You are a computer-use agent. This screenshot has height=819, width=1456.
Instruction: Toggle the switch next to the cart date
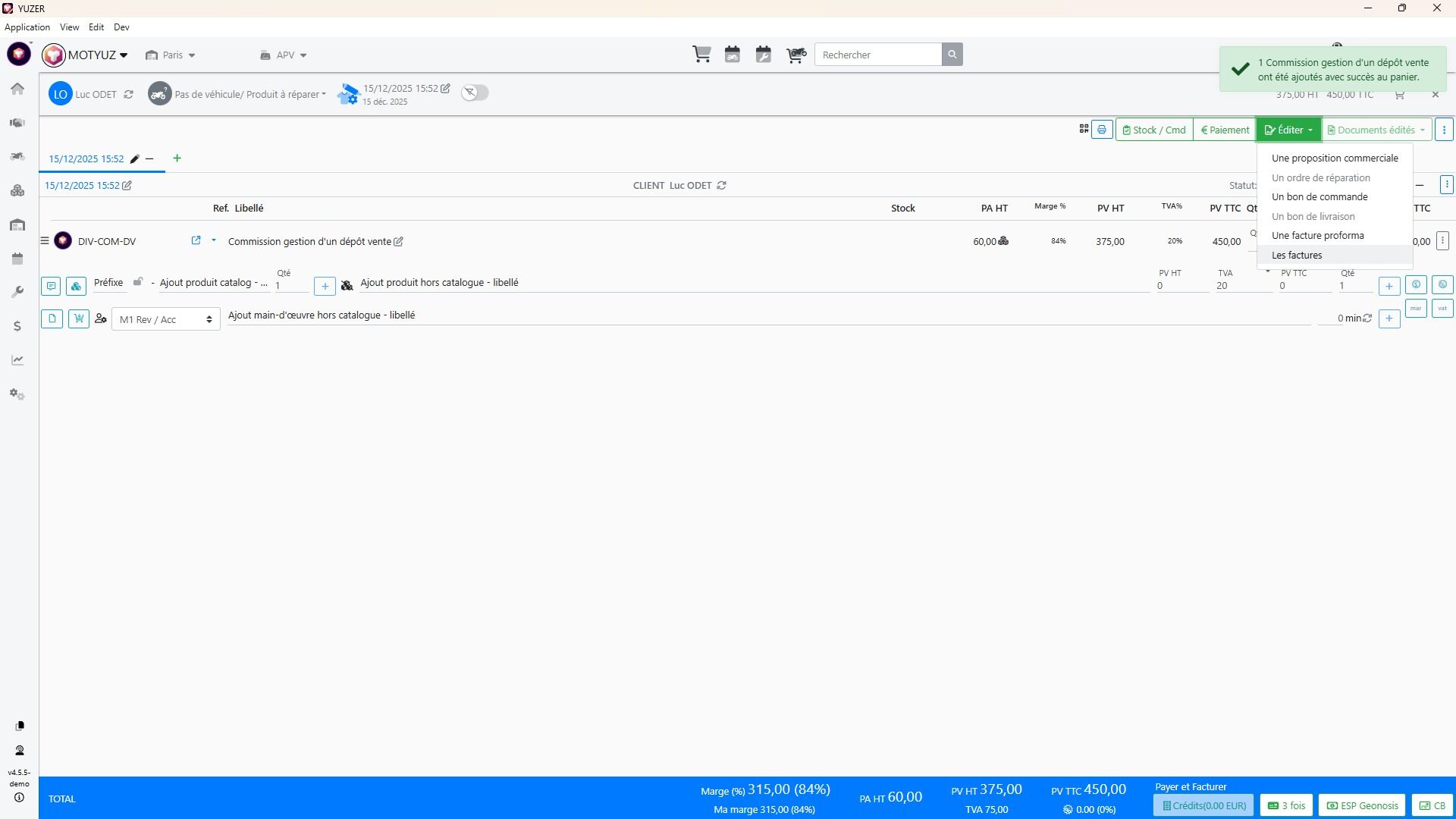(x=475, y=93)
